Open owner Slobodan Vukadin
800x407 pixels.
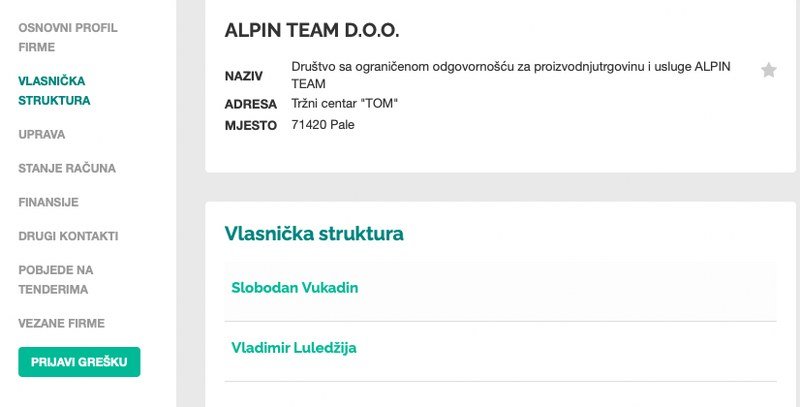[294, 288]
